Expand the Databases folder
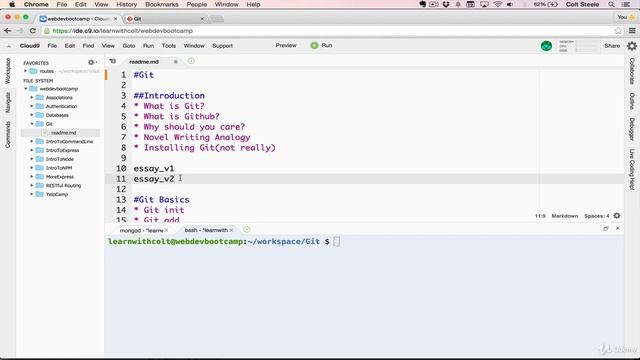 click(32, 115)
